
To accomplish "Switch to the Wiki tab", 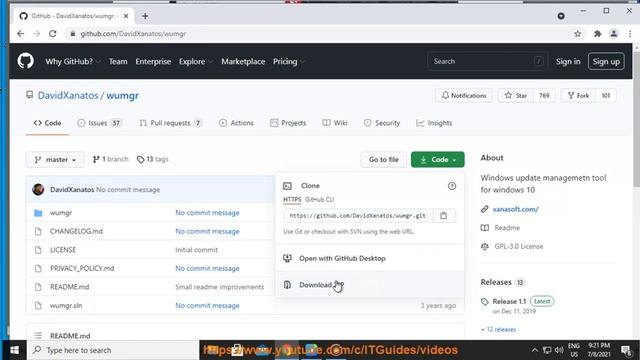I will pyautogui.click(x=335, y=123).
